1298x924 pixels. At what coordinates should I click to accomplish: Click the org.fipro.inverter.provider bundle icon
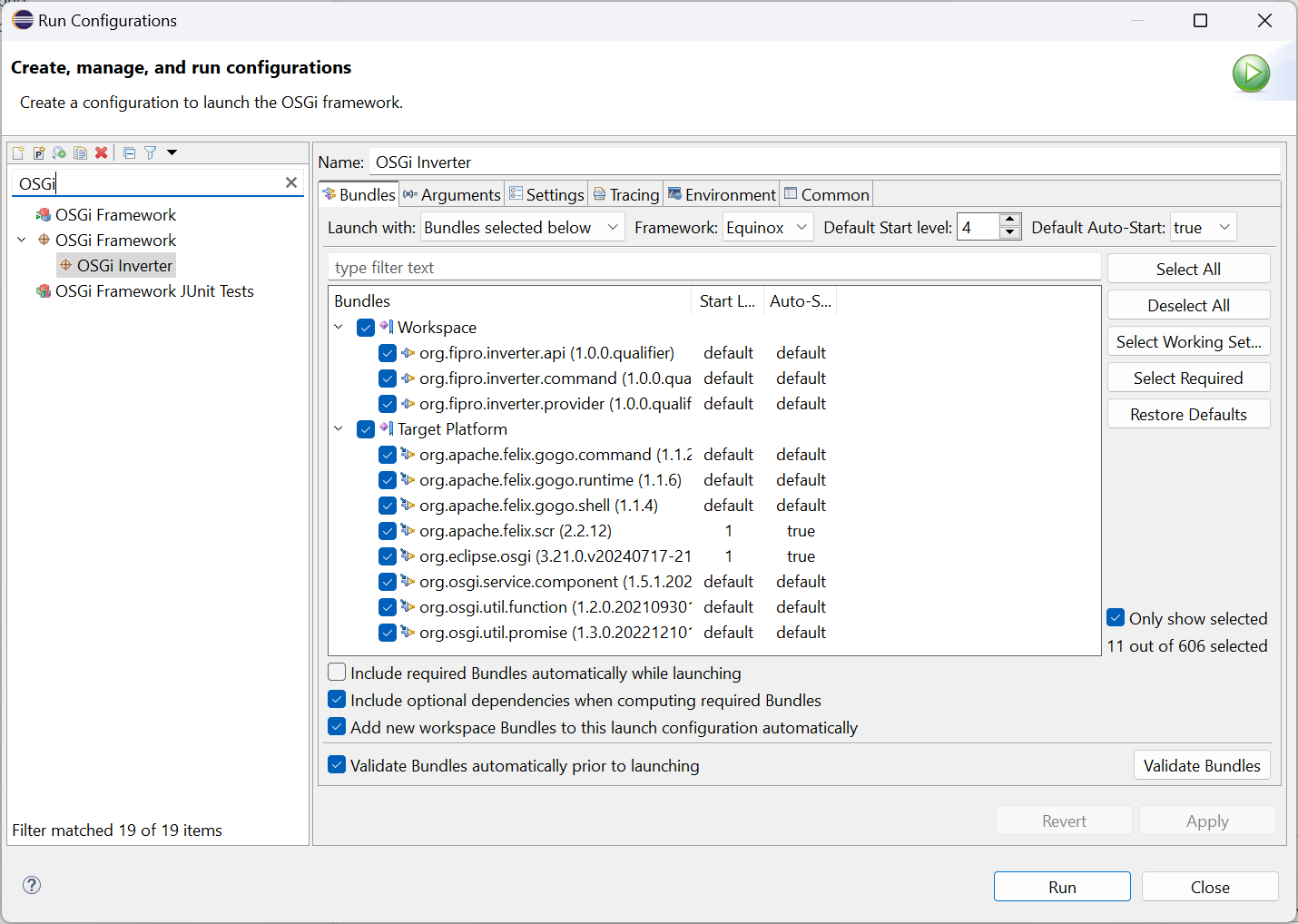coord(408,403)
